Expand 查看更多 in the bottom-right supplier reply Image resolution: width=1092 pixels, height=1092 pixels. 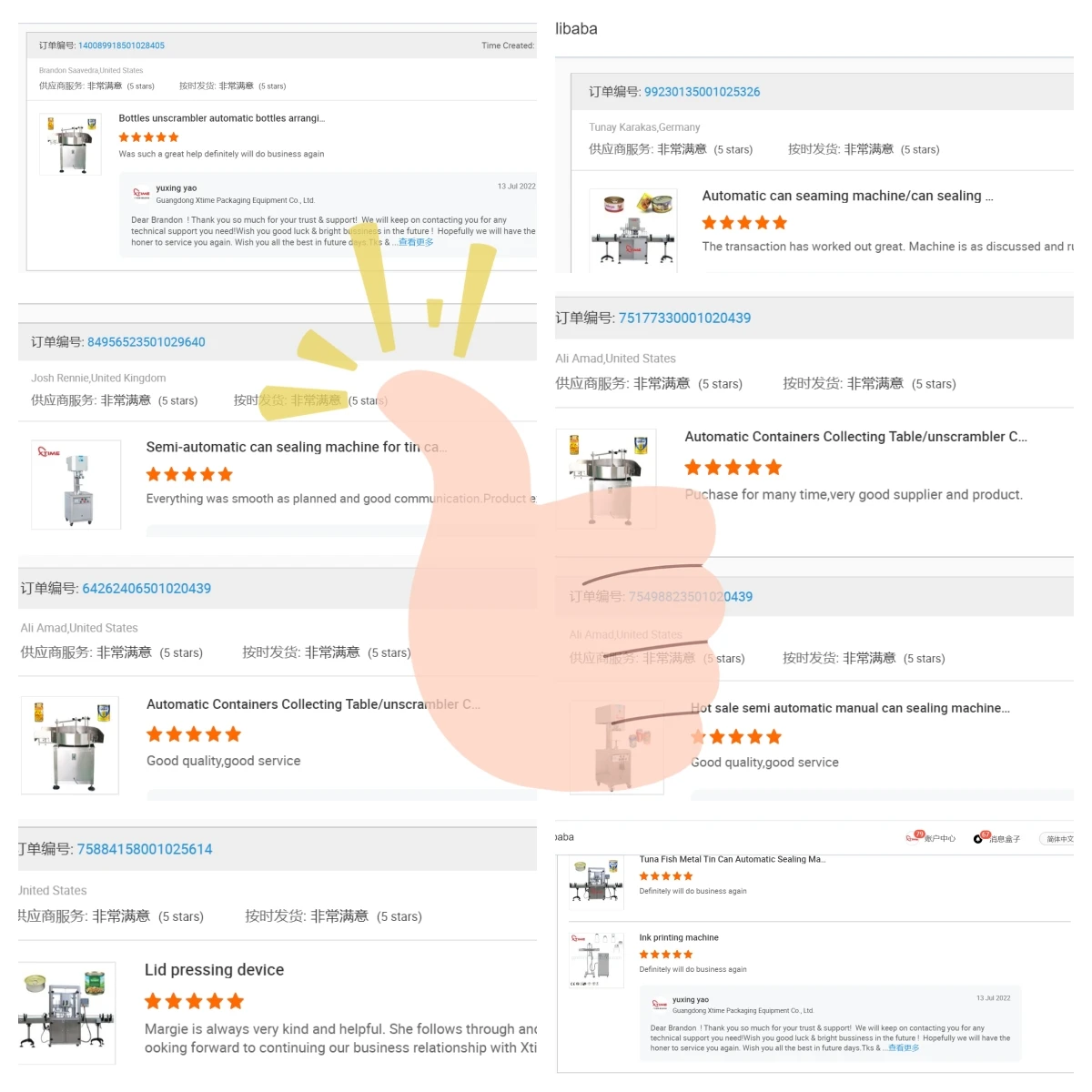(x=903, y=1048)
